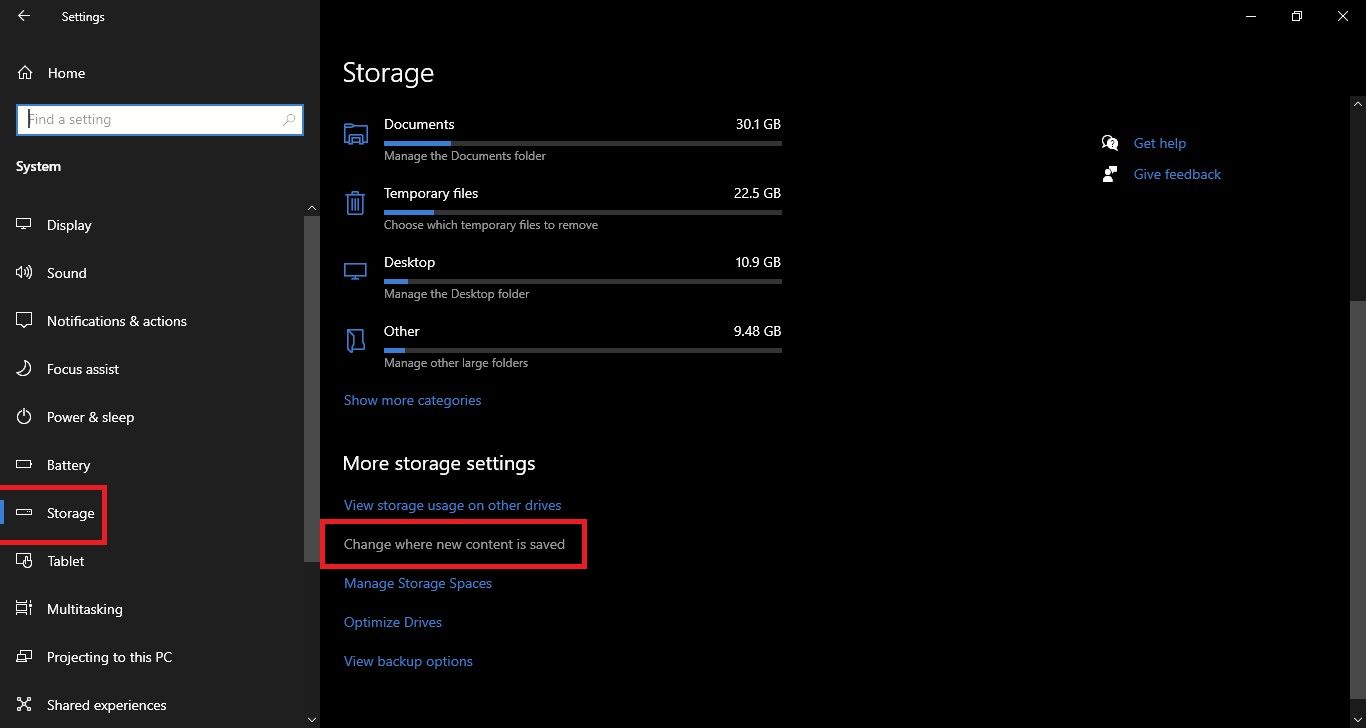
Task: Click 'Manage the Desktop folder' text
Action: click(457, 294)
